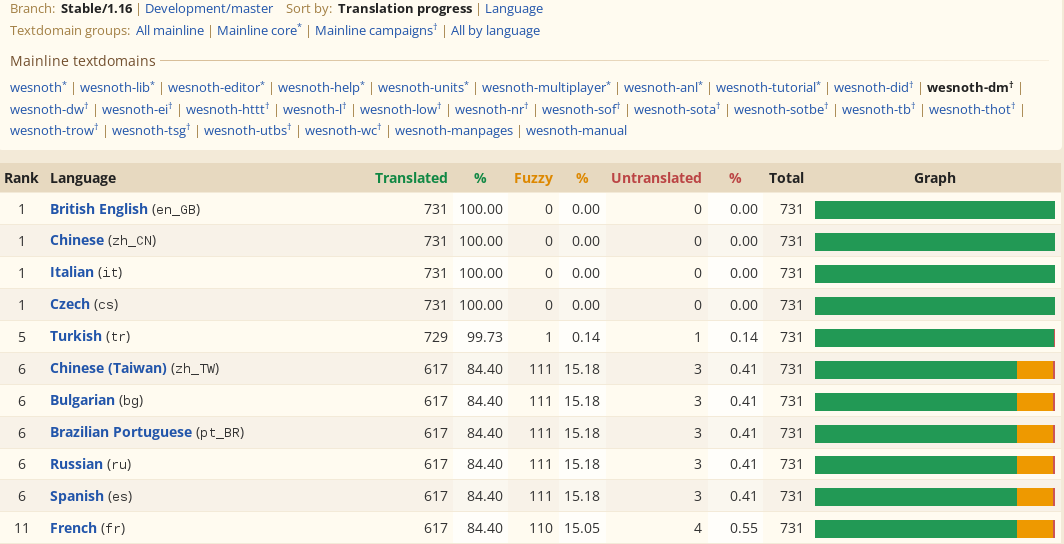Image resolution: width=1064 pixels, height=544 pixels.
Task: Click the Language column header
Action: (x=83, y=178)
